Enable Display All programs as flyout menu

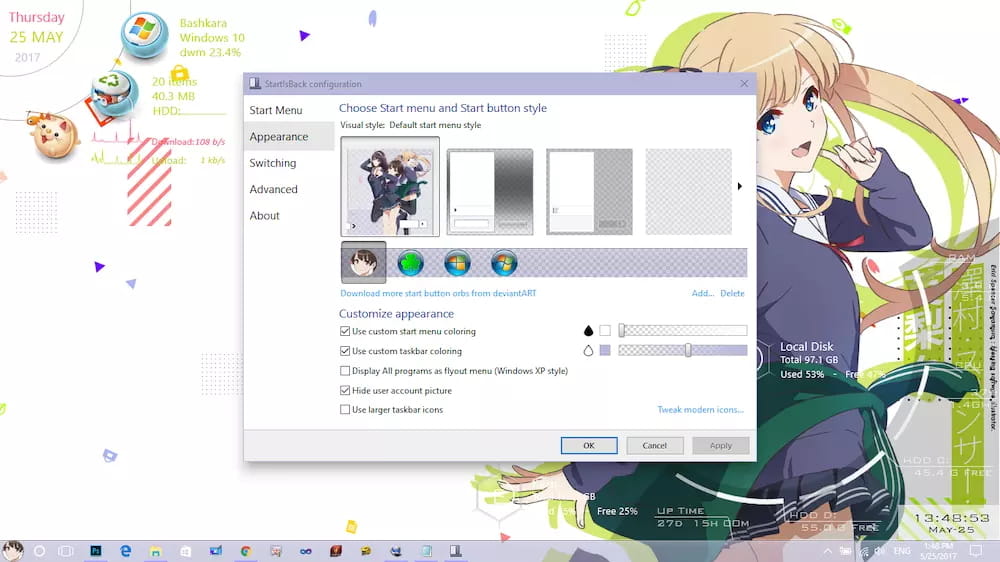pos(453,371)
